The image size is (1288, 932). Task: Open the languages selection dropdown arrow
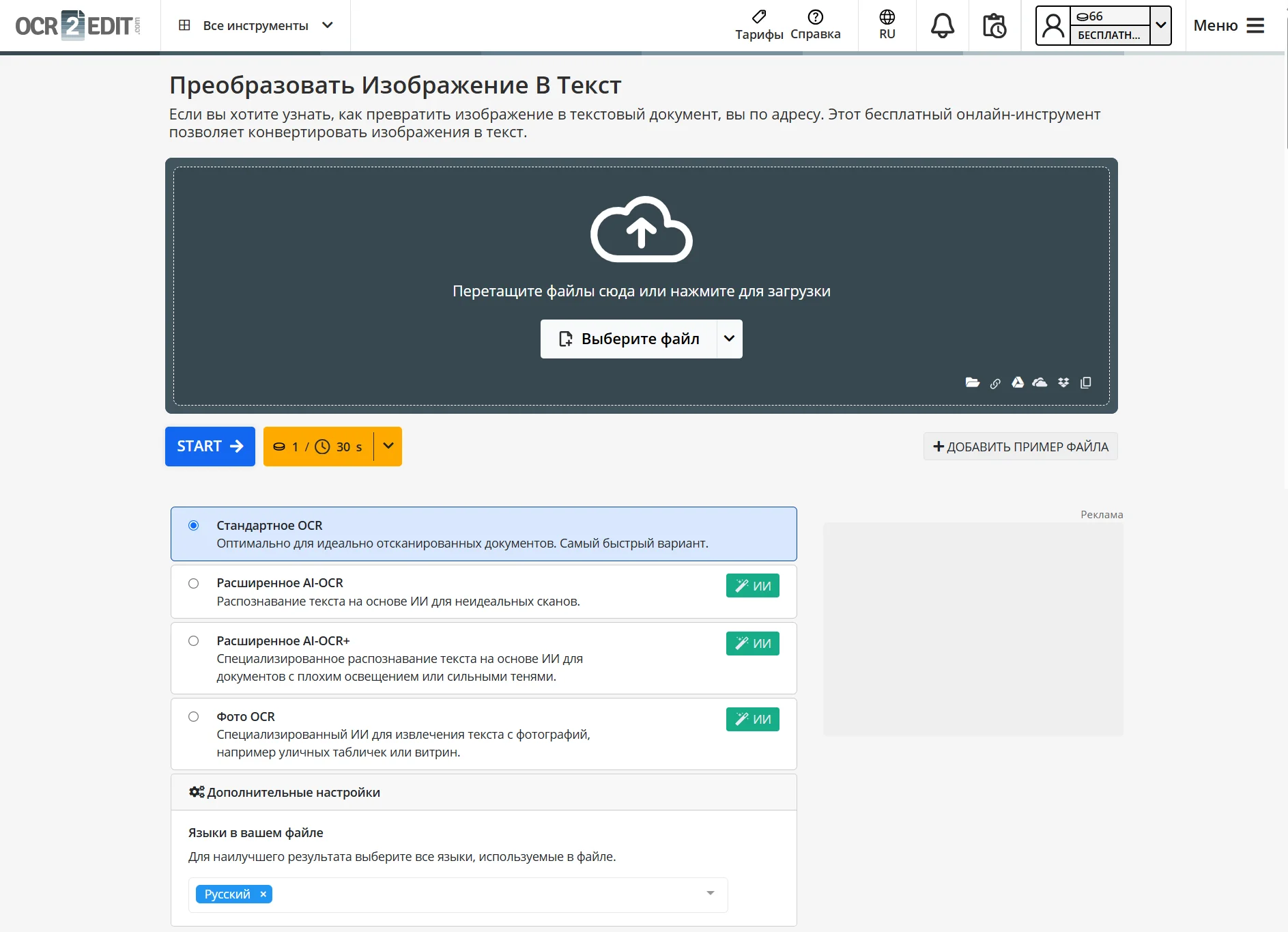pyautogui.click(x=710, y=894)
